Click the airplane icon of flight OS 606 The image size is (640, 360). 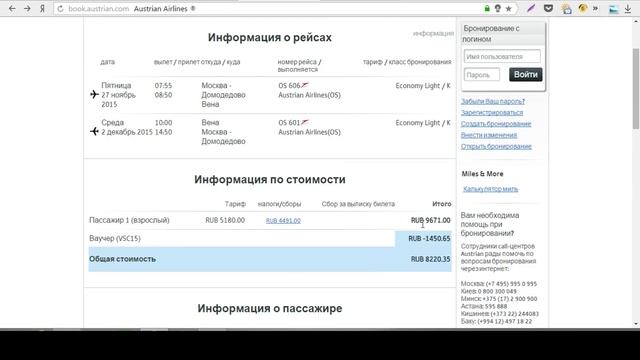click(94, 94)
